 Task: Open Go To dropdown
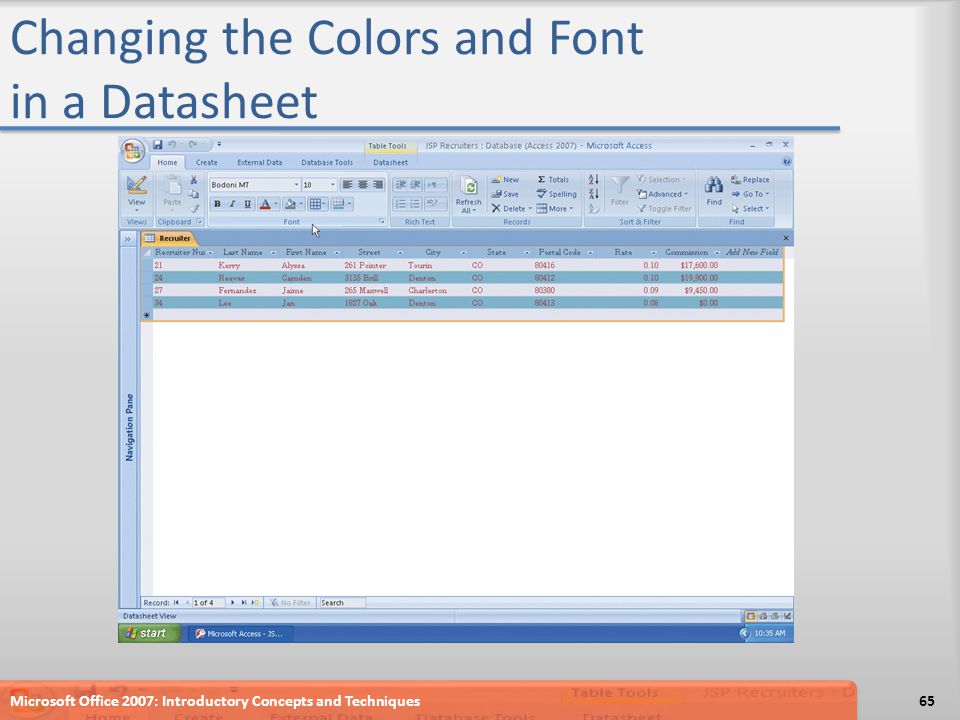pos(750,194)
